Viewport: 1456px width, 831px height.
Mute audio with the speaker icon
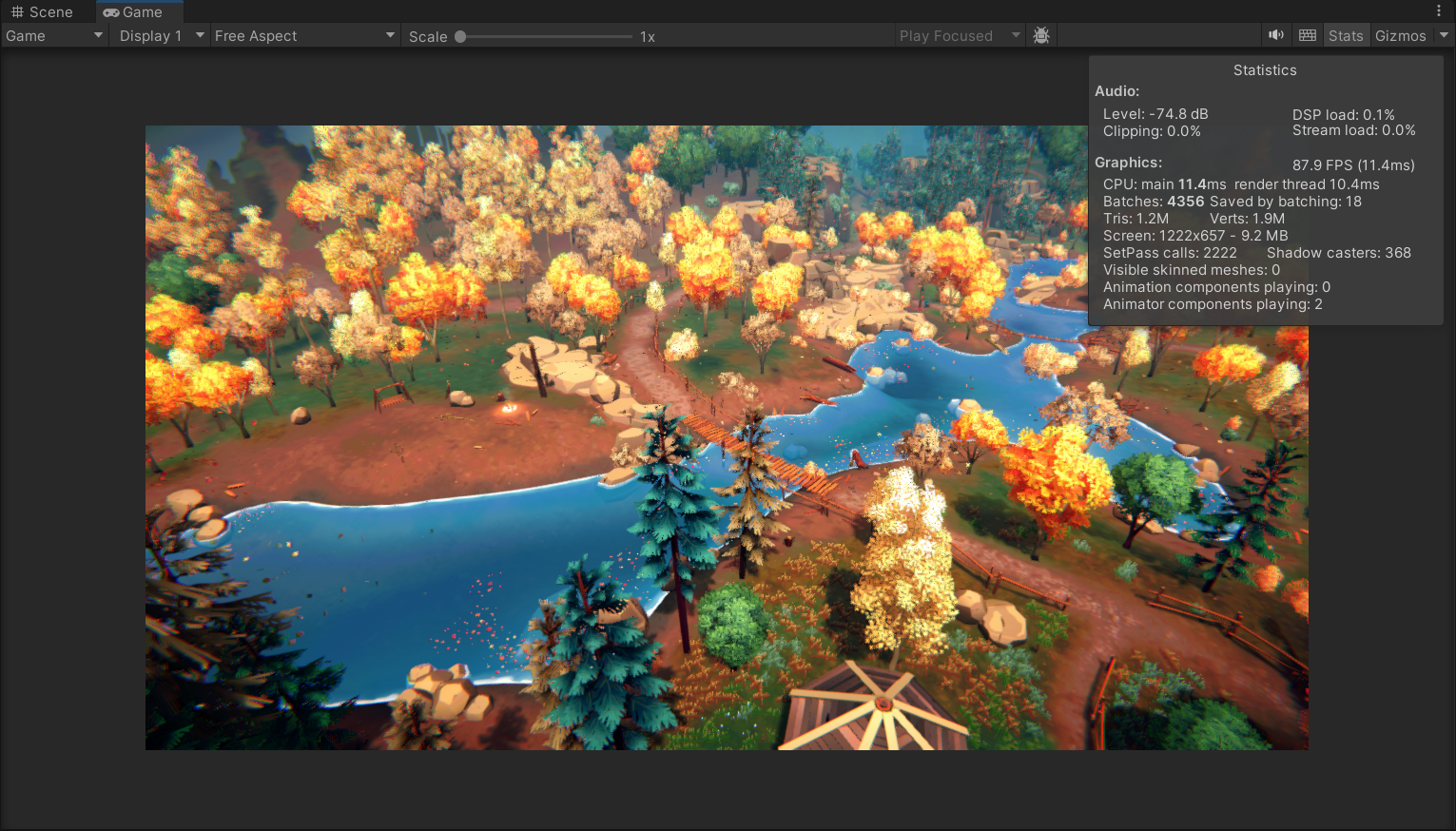(1276, 35)
